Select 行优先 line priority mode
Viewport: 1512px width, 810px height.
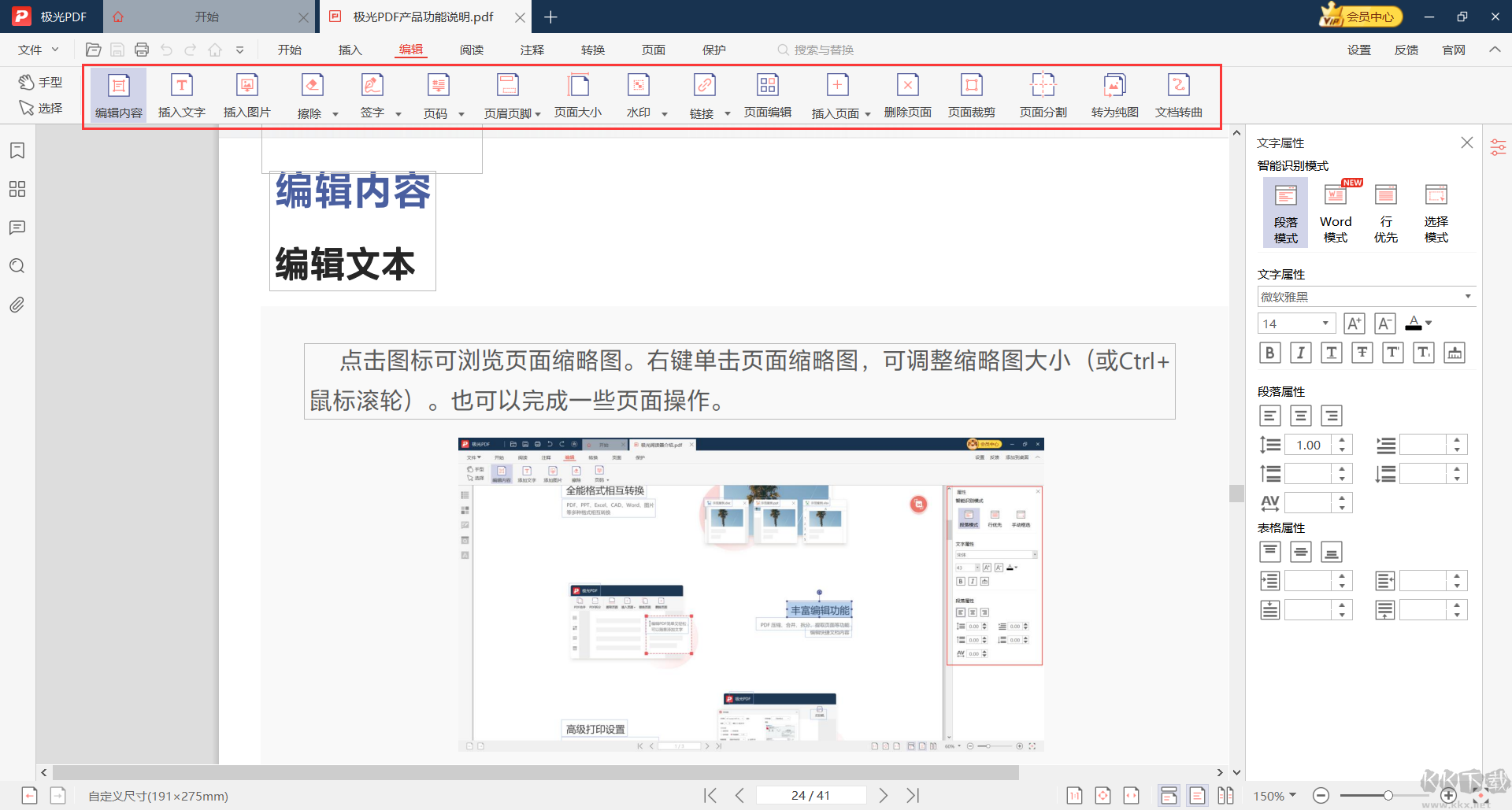coord(1386,213)
